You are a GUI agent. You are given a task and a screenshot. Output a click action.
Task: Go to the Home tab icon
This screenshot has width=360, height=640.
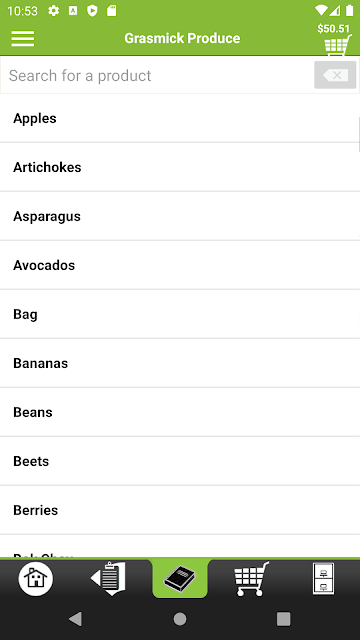(x=36, y=578)
